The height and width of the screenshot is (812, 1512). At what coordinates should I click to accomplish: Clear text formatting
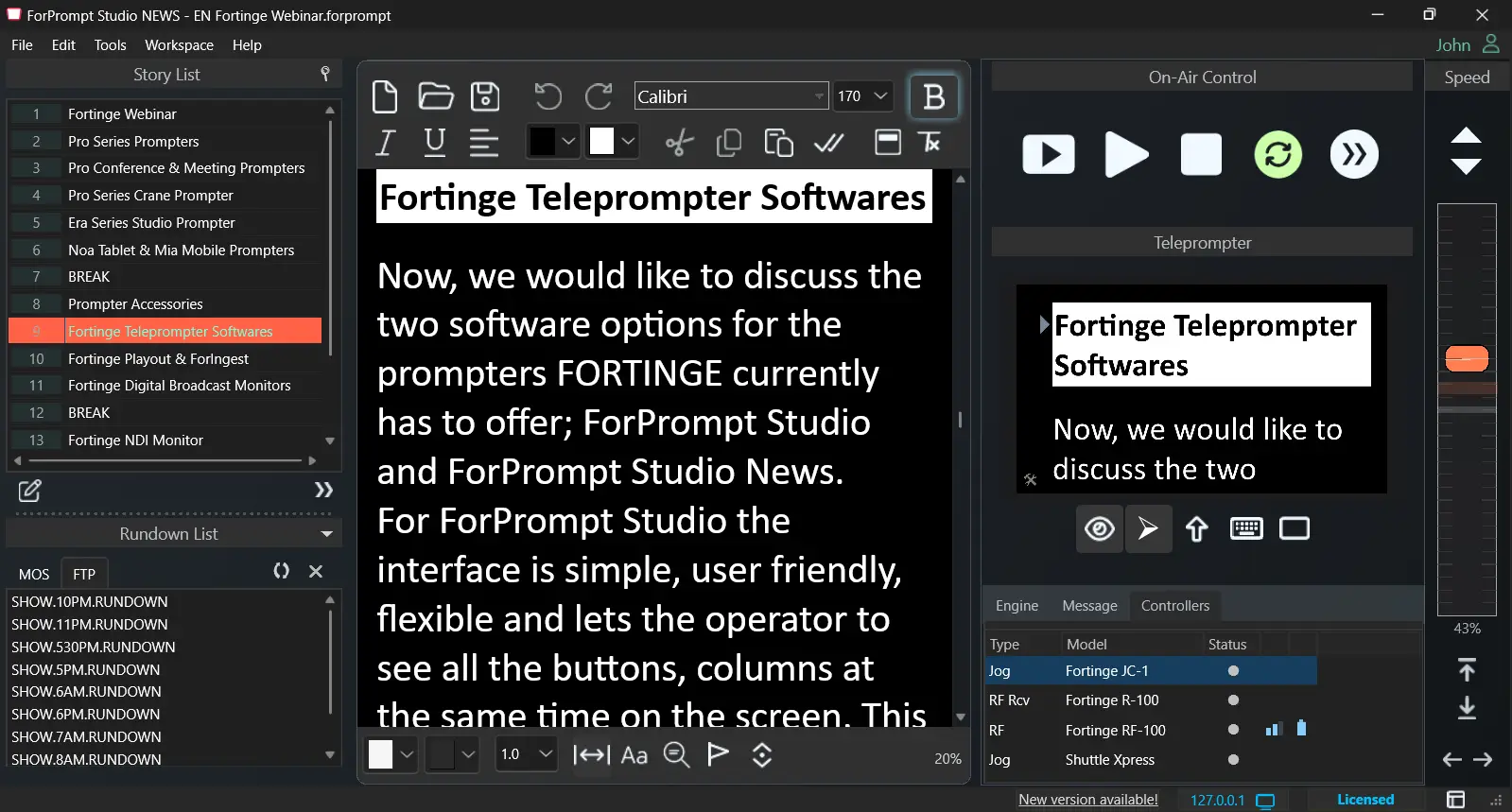930,143
